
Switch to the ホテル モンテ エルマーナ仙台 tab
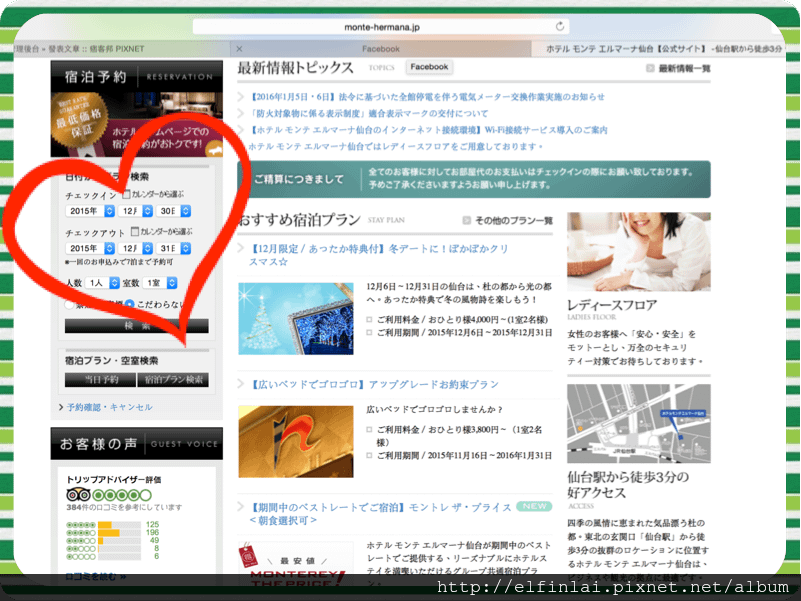pyautogui.click(x=658, y=49)
